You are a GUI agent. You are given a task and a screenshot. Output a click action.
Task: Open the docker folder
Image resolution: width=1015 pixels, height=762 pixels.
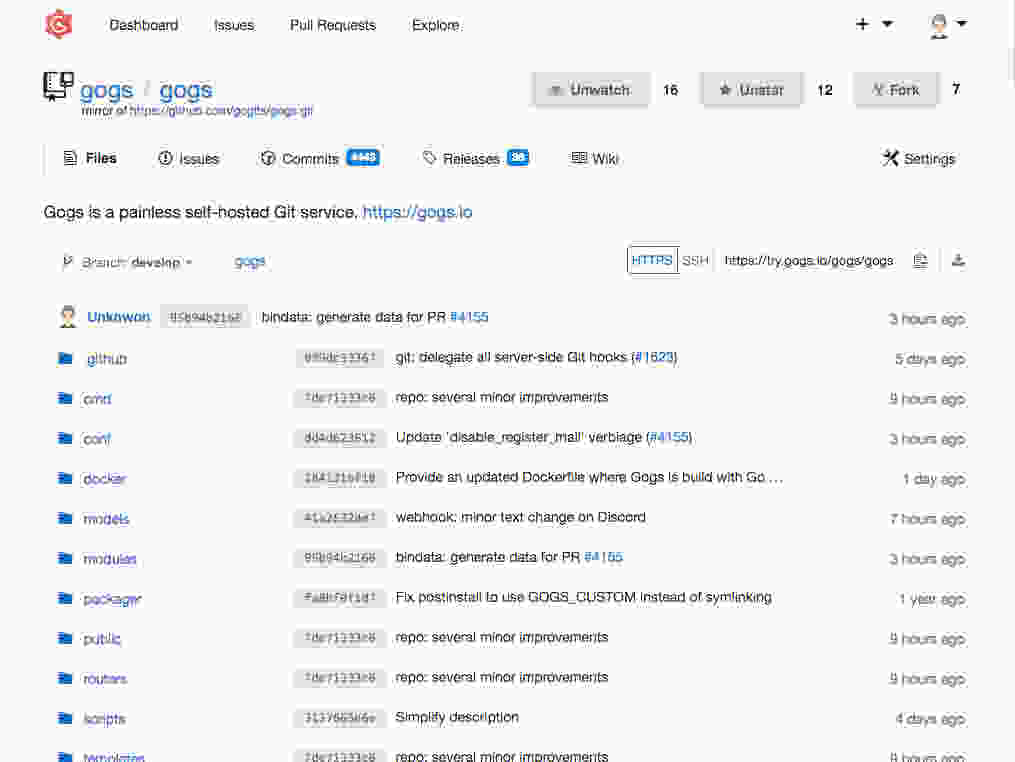pyautogui.click(x=105, y=479)
